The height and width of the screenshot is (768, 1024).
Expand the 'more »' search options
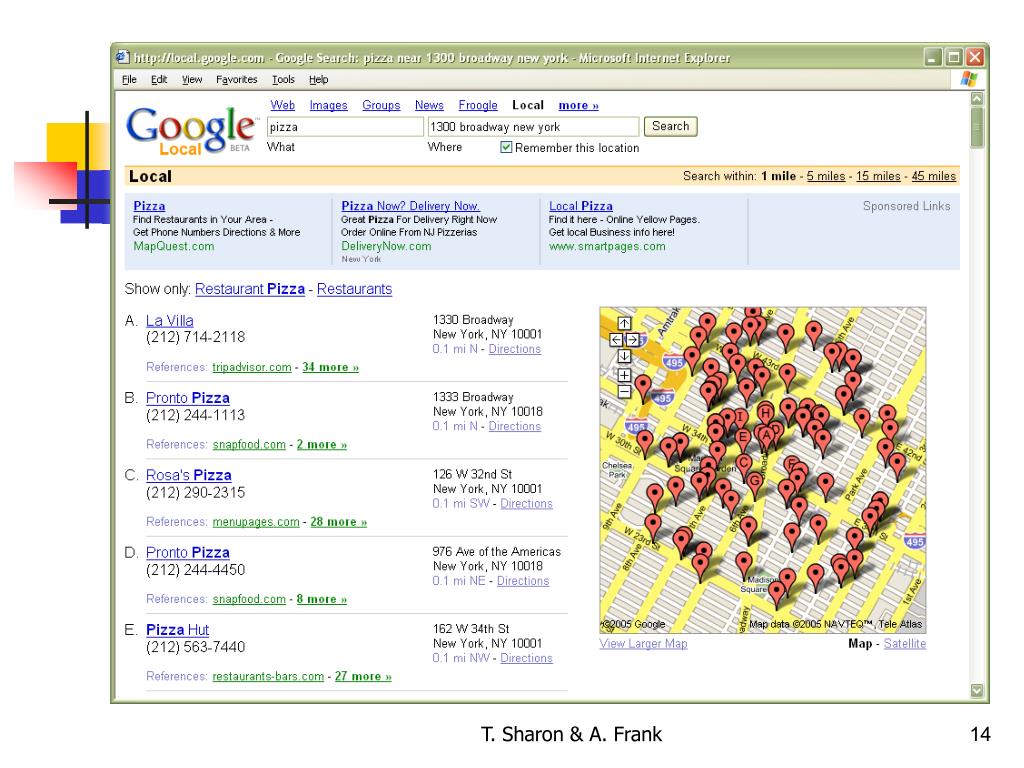coord(579,105)
